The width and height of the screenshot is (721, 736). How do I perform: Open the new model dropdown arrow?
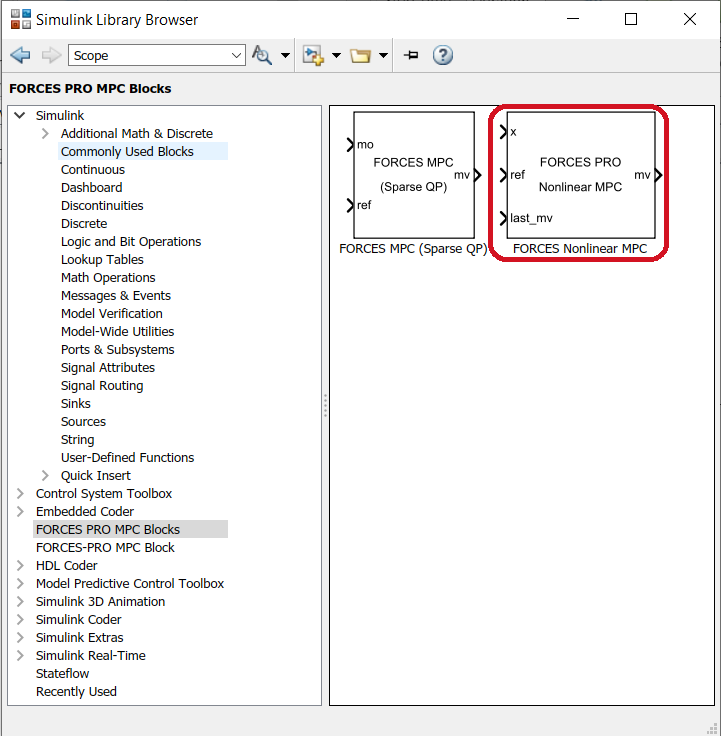click(336, 56)
